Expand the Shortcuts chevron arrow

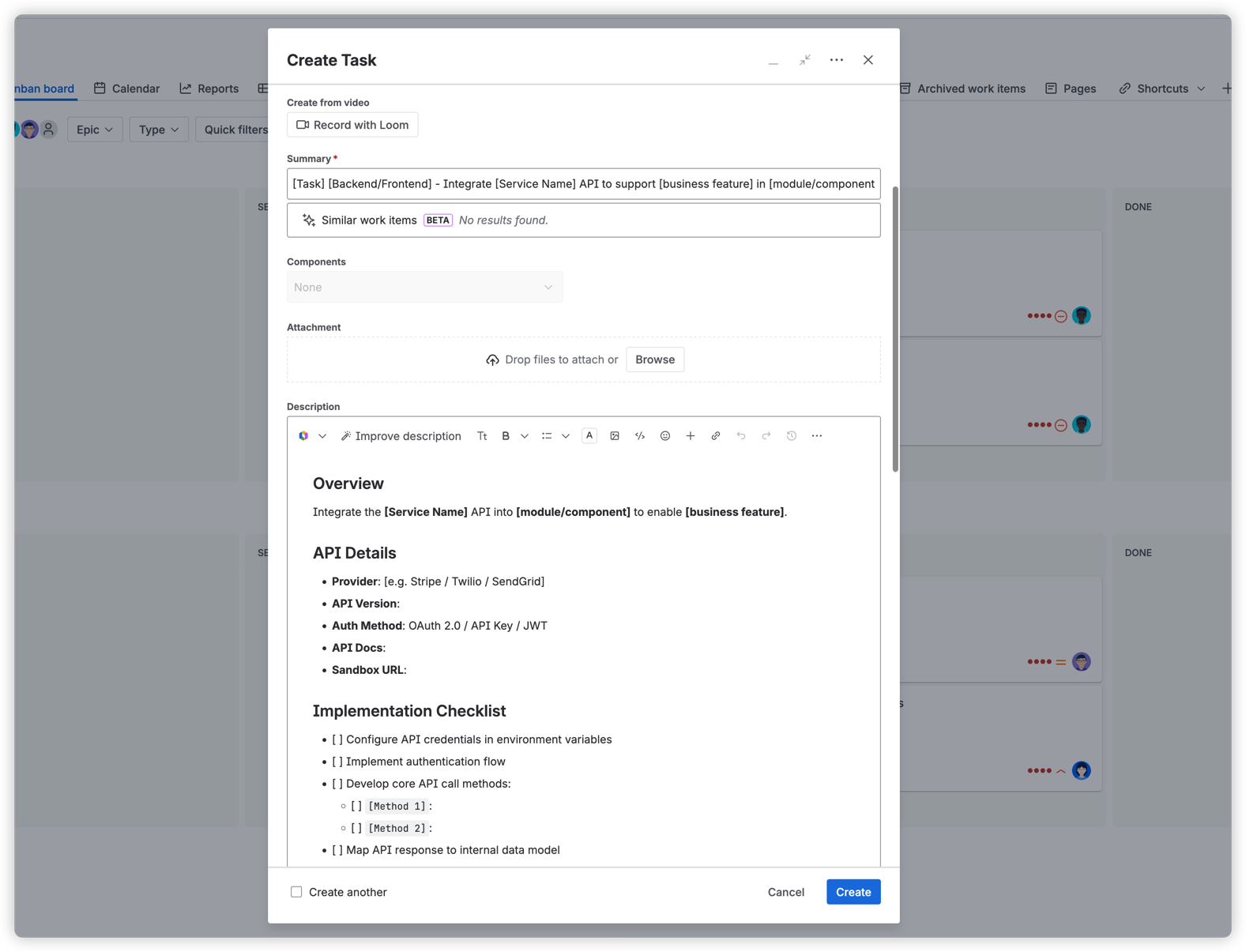coord(1201,88)
